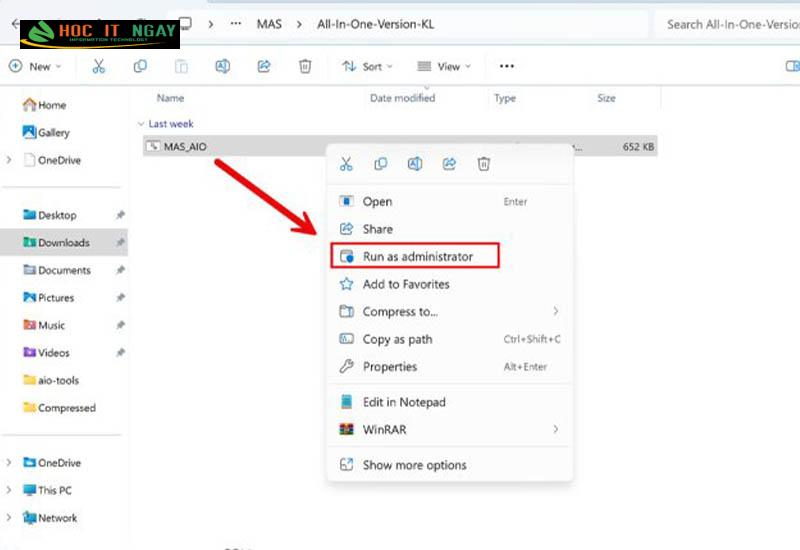Viewport: 800px width, 550px height.
Task: Click MAS in the address breadcrumb
Action: 269,24
